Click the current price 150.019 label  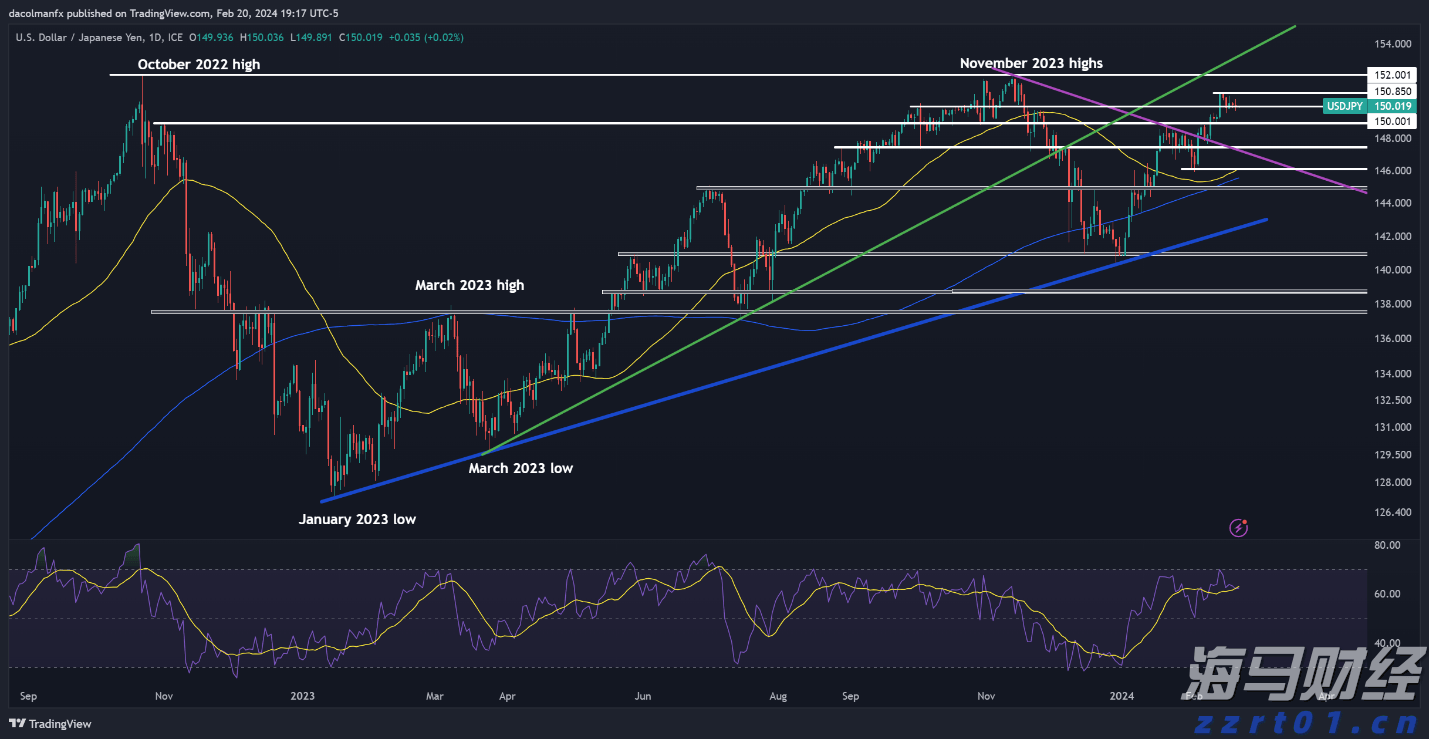pyautogui.click(x=1392, y=106)
